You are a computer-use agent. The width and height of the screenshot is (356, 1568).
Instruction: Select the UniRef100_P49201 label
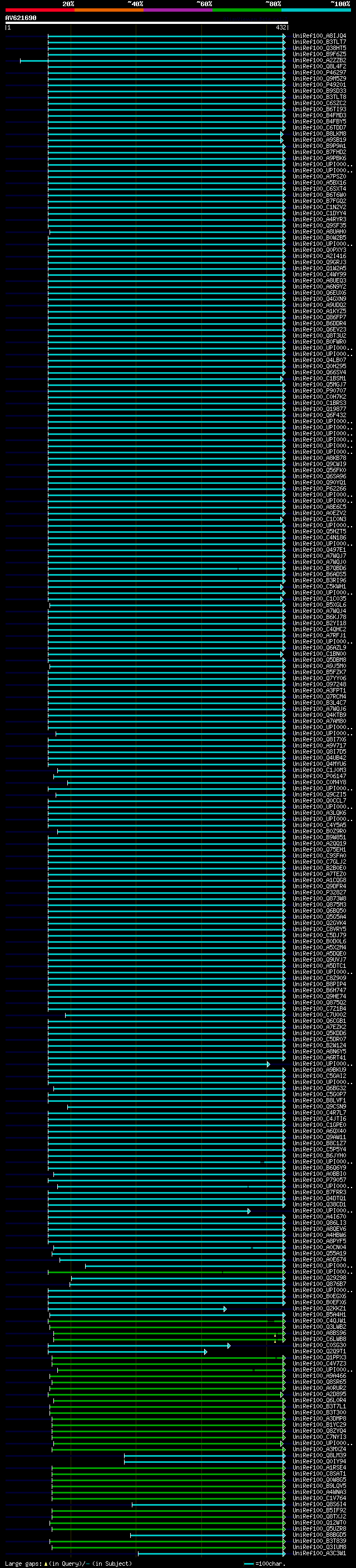319,85
